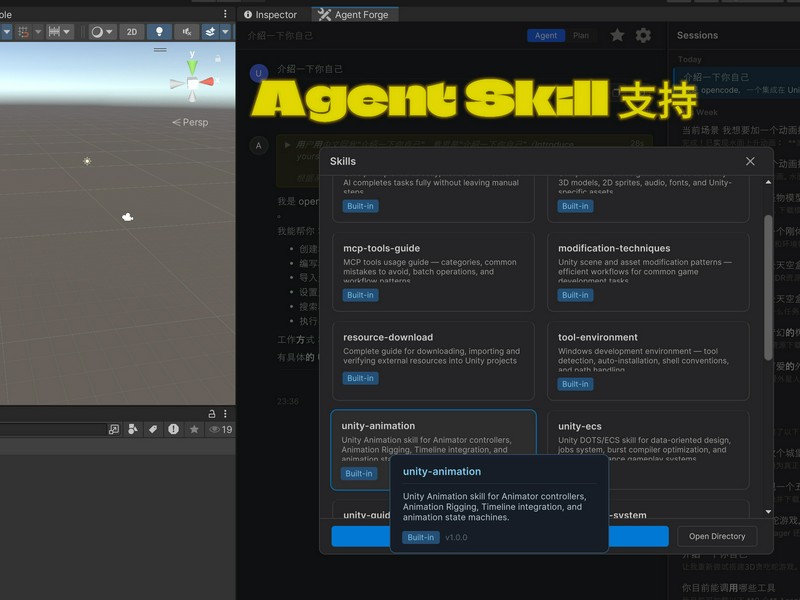Viewport: 800px width, 600px height.
Task: Open session '你目前能调用哪些工具'
Action: (x=729, y=588)
